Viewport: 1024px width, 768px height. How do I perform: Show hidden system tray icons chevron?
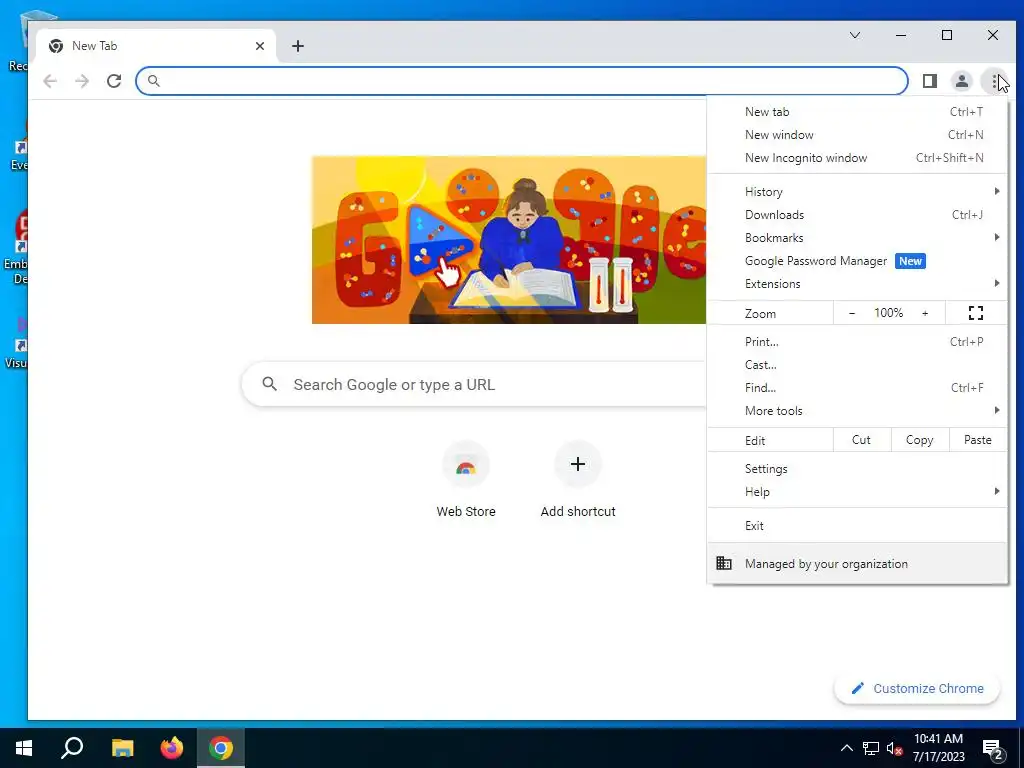pos(846,748)
